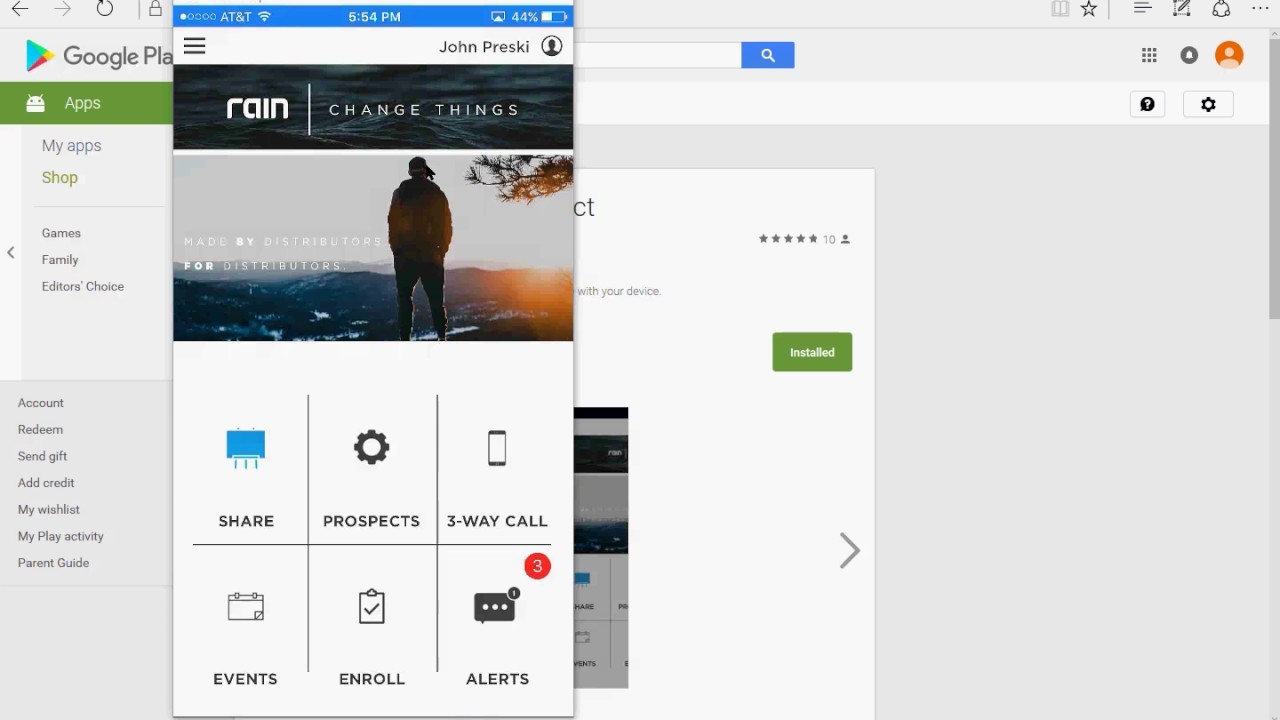This screenshot has height=720, width=1280.
Task: Start a 3-WAY CALL via phone icon
Action: pos(497,448)
